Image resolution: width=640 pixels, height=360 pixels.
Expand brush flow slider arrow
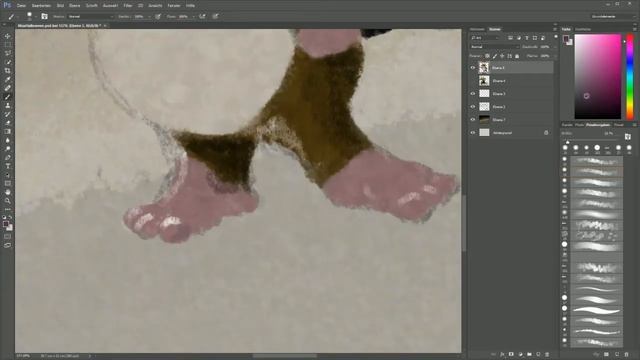193,17
